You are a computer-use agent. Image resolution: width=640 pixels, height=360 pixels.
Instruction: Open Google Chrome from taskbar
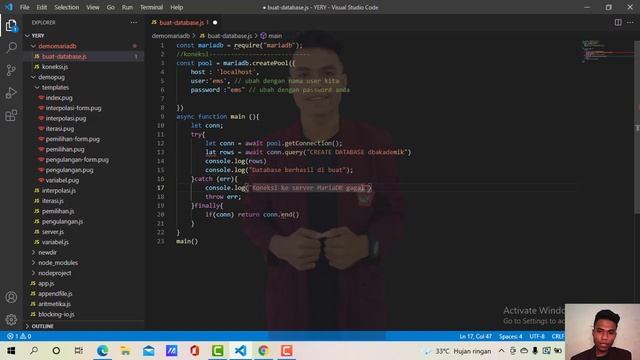[263, 351]
